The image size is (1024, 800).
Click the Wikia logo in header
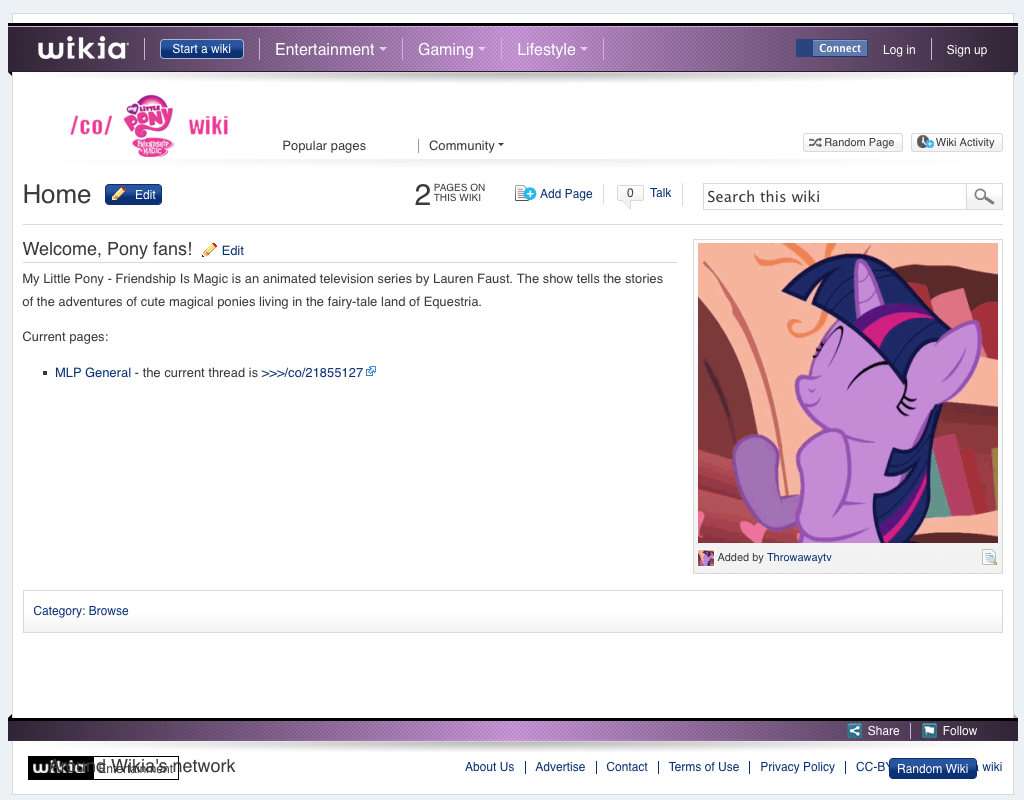tap(83, 49)
